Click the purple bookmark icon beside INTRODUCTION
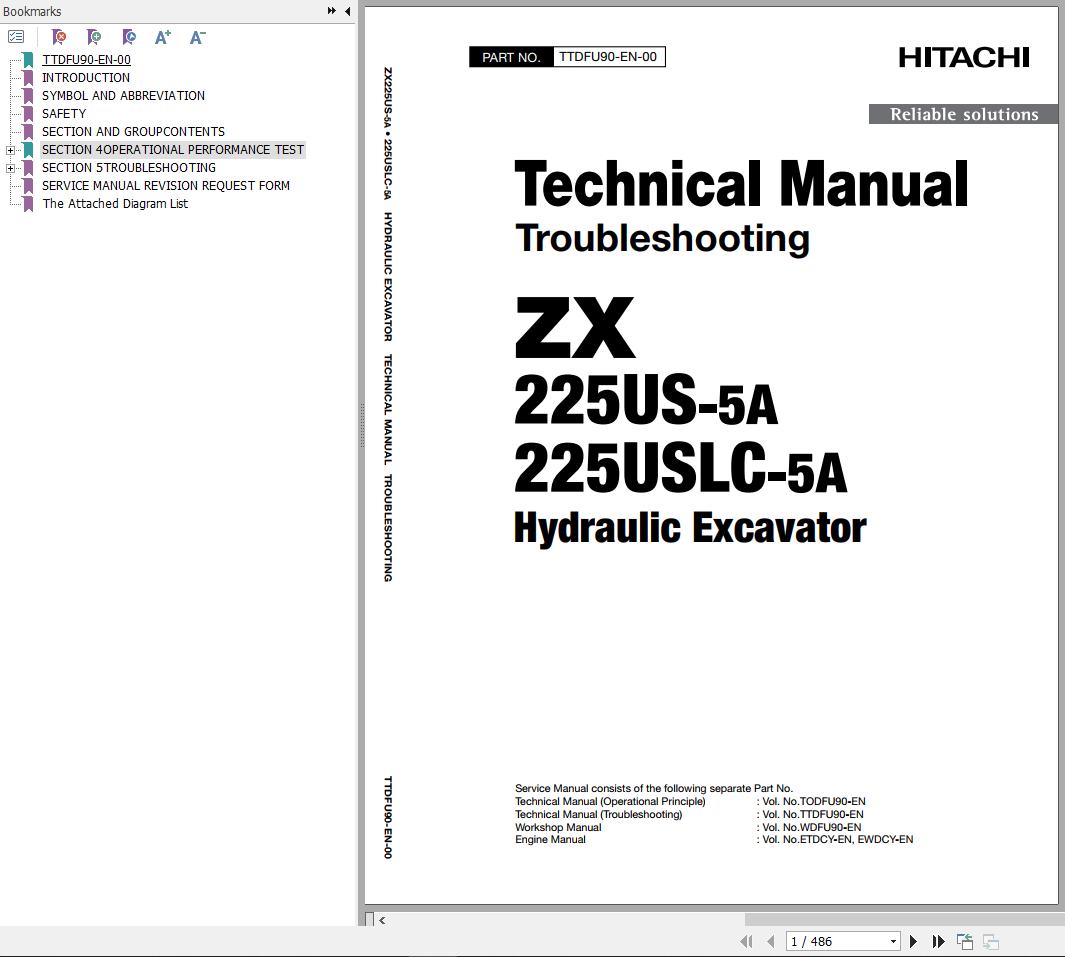Screen dimensions: 1065x957 [x=28, y=77]
